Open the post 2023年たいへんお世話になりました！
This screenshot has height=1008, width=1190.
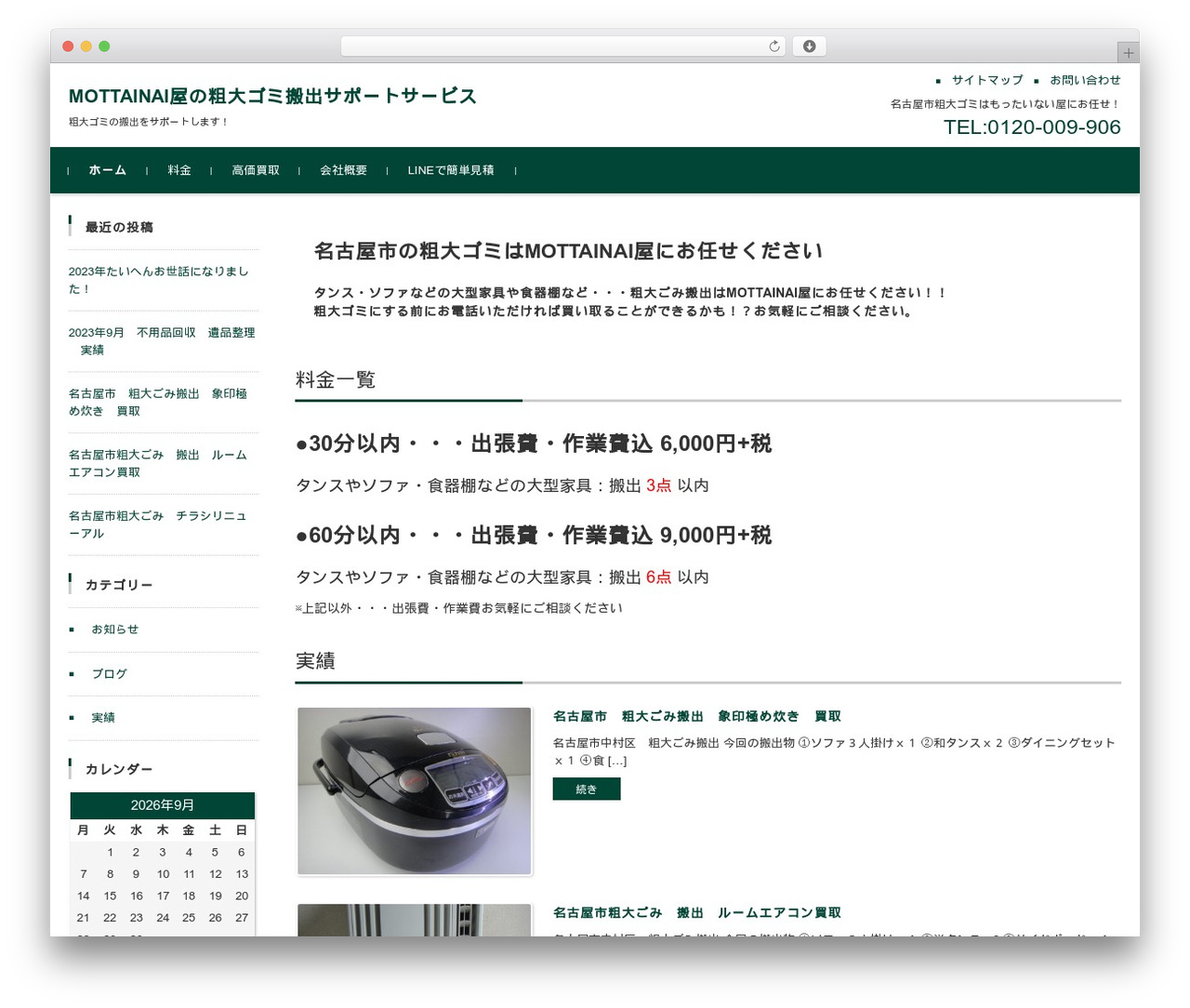tap(158, 280)
